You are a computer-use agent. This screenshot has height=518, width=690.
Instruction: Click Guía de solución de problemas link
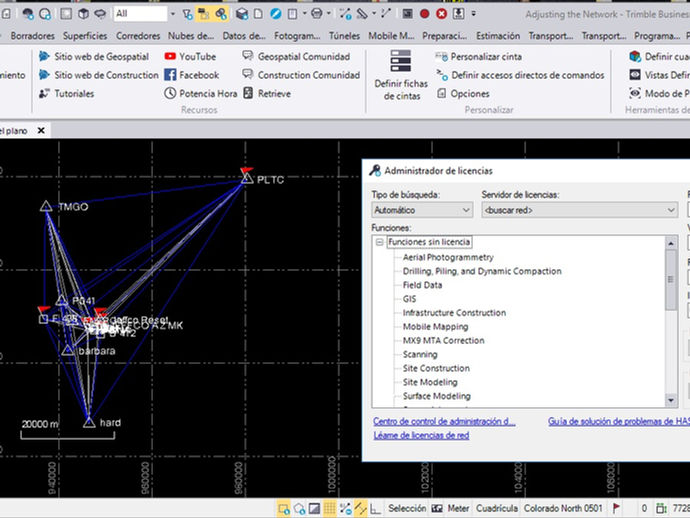click(619, 421)
